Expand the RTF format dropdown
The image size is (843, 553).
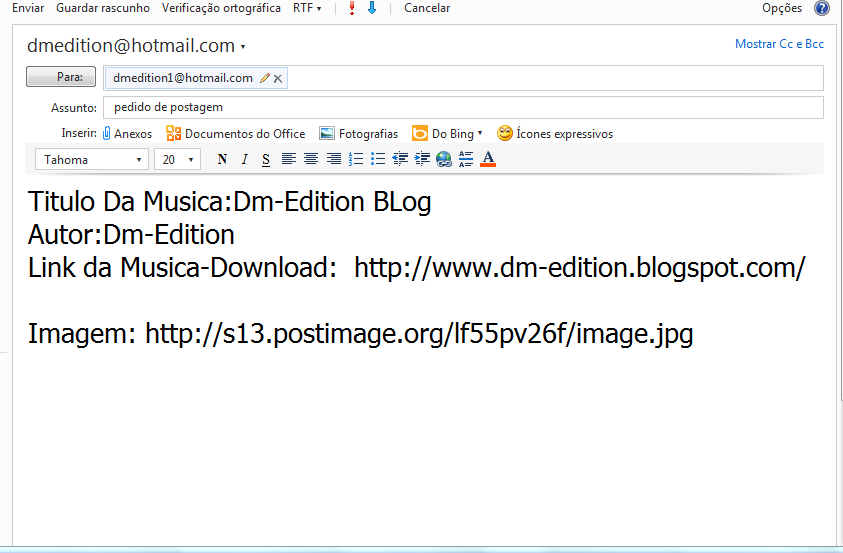307,8
